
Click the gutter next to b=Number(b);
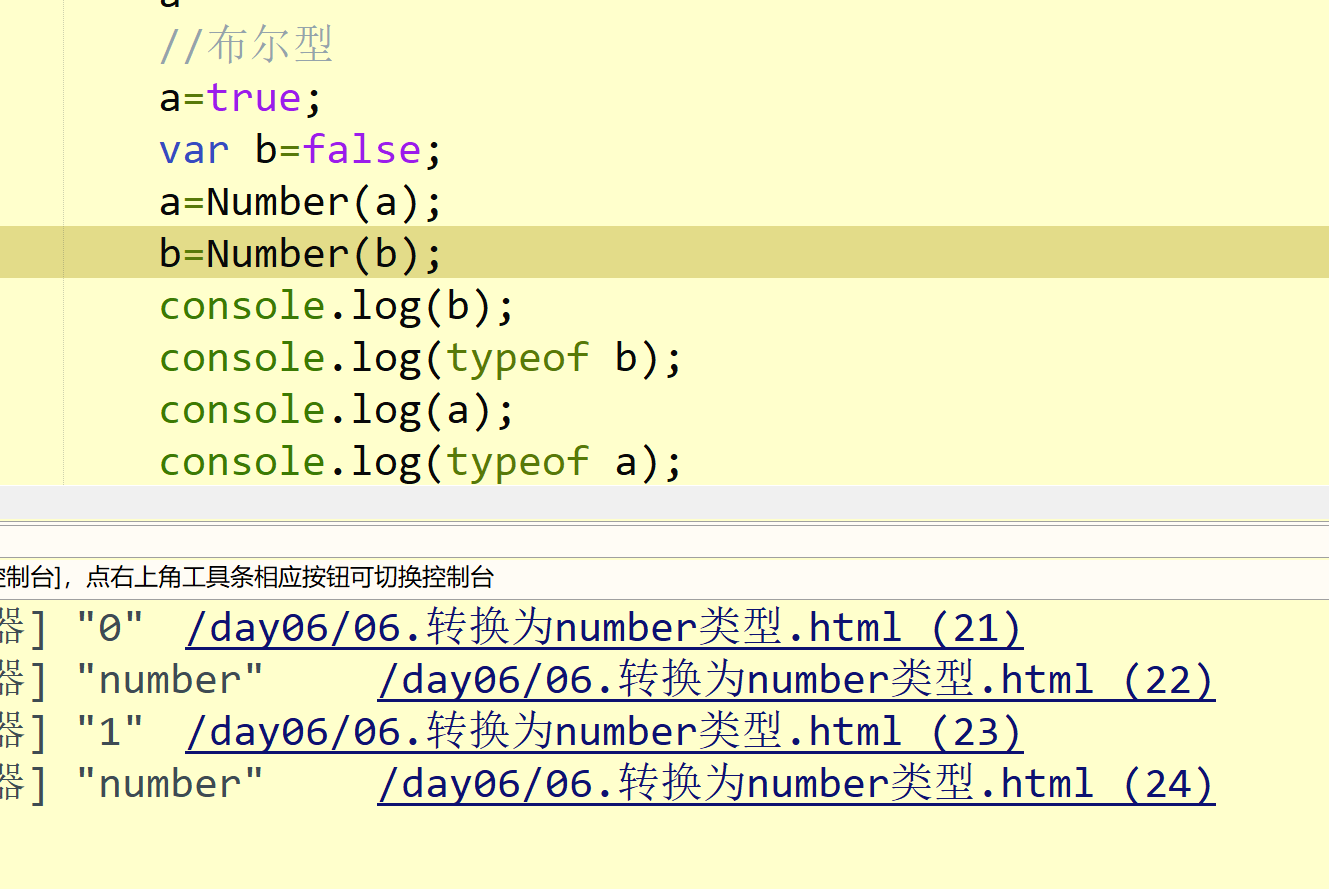pos(30,253)
